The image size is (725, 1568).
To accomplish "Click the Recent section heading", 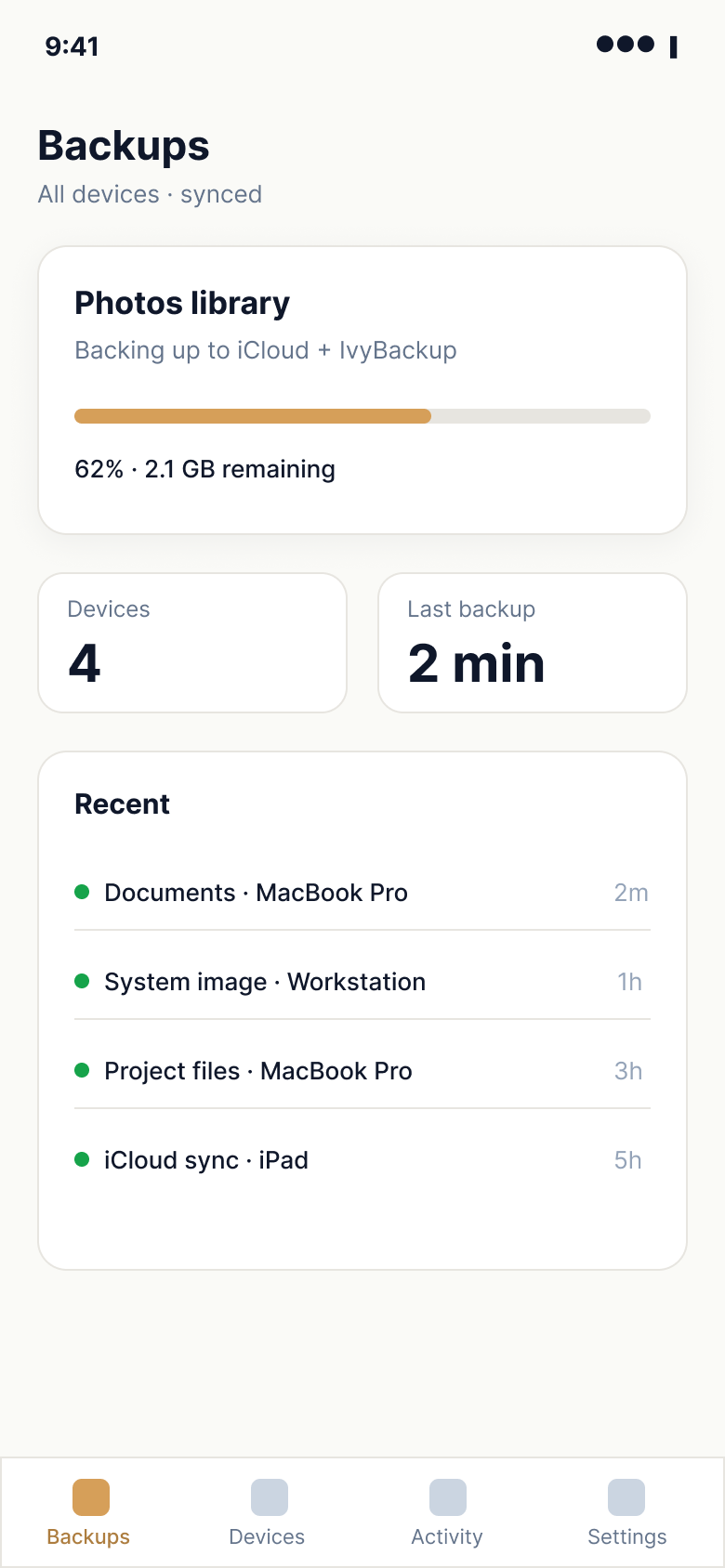I will pyautogui.click(x=122, y=804).
